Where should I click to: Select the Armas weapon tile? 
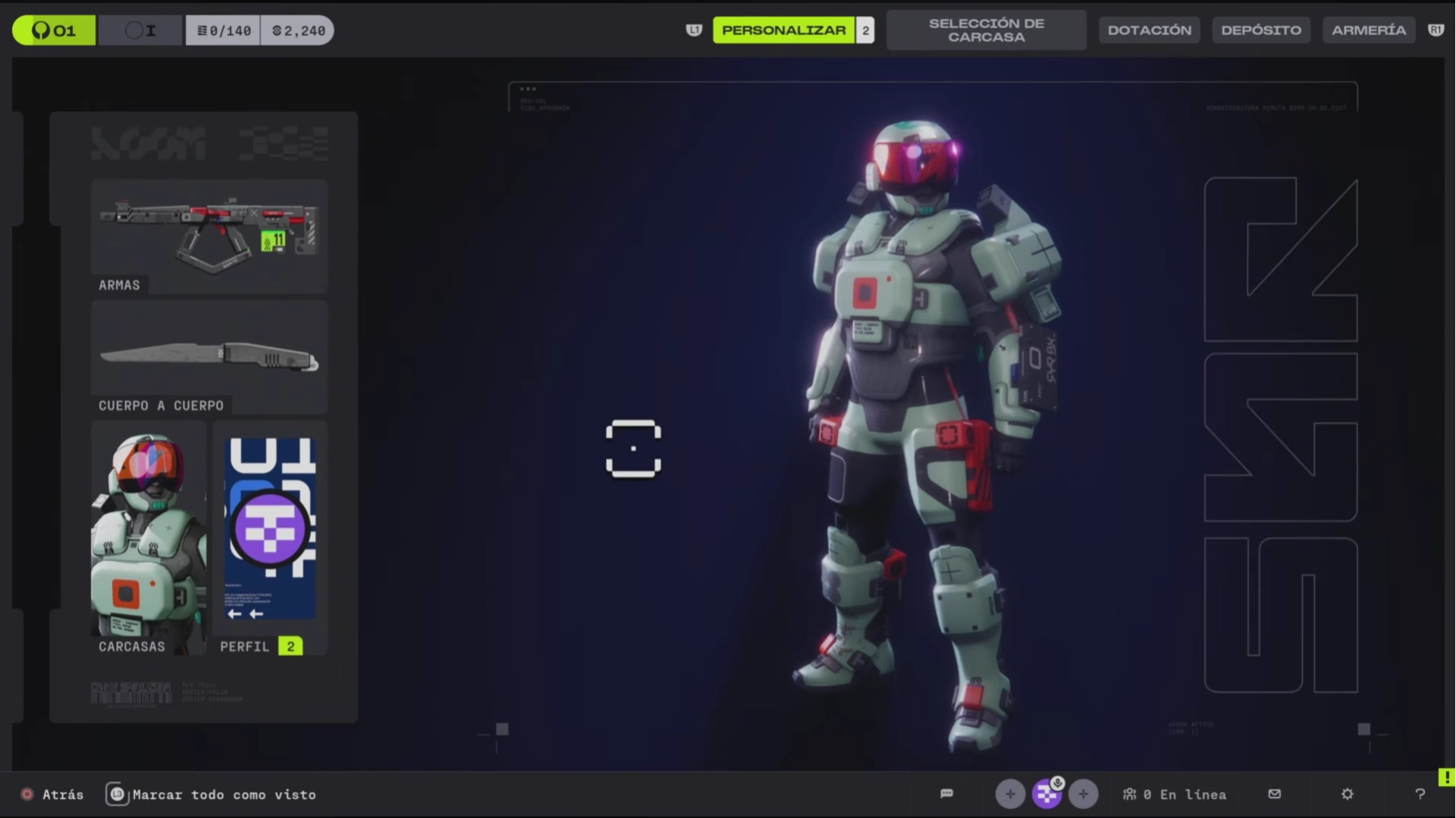click(x=209, y=237)
